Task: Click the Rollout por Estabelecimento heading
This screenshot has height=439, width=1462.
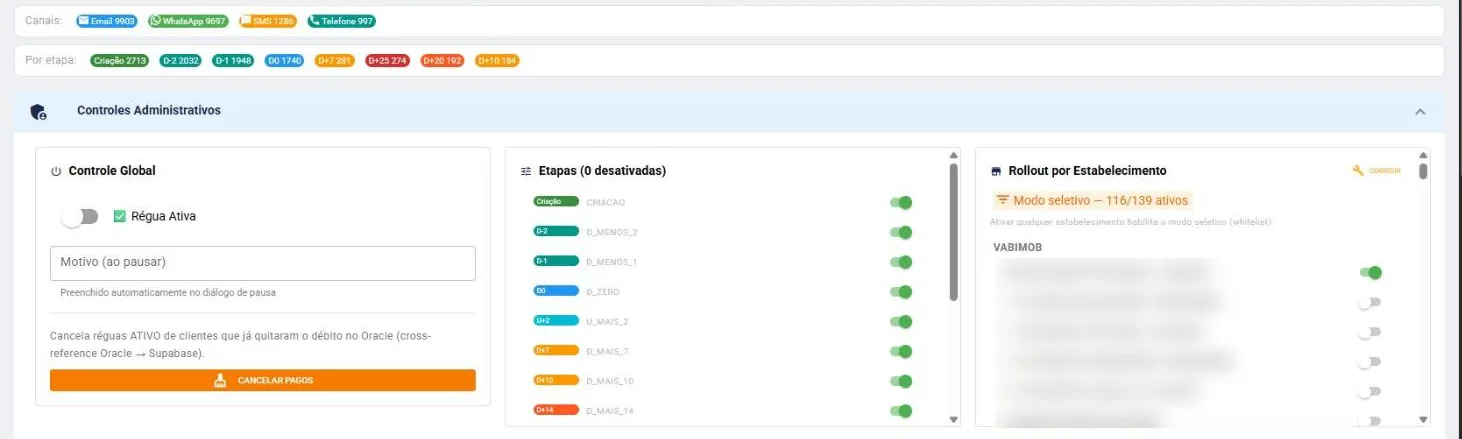Action: [x=1087, y=171]
